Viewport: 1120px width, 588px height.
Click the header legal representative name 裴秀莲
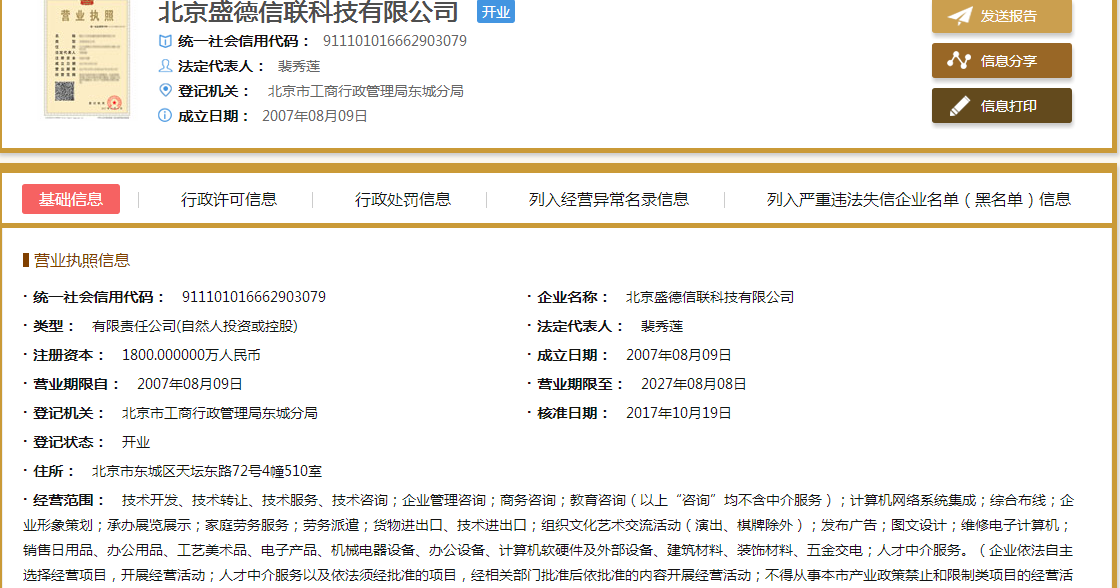[x=299, y=66]
